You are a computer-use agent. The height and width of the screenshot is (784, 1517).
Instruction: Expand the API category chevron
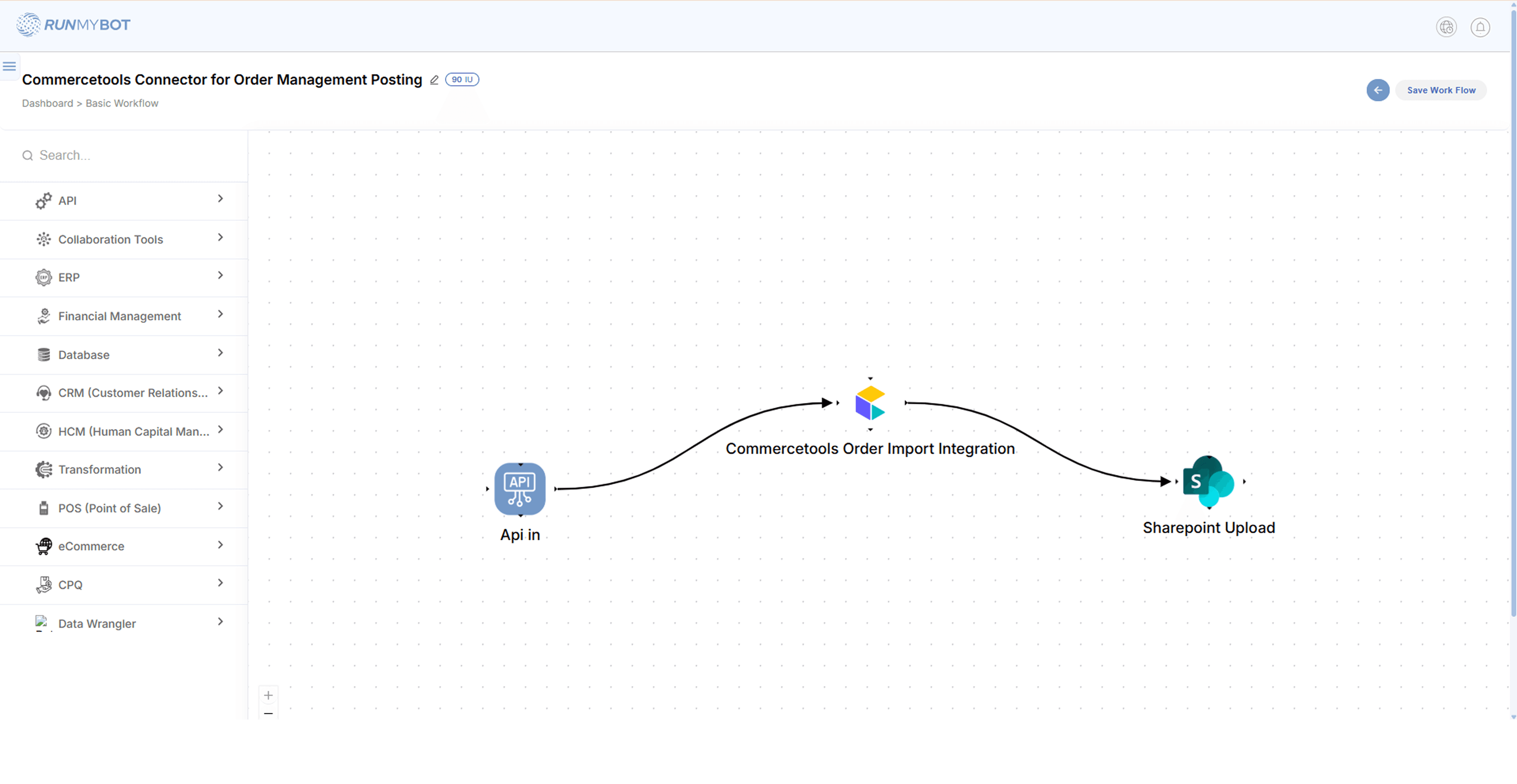pyautogui.click(x=220, y=199)
